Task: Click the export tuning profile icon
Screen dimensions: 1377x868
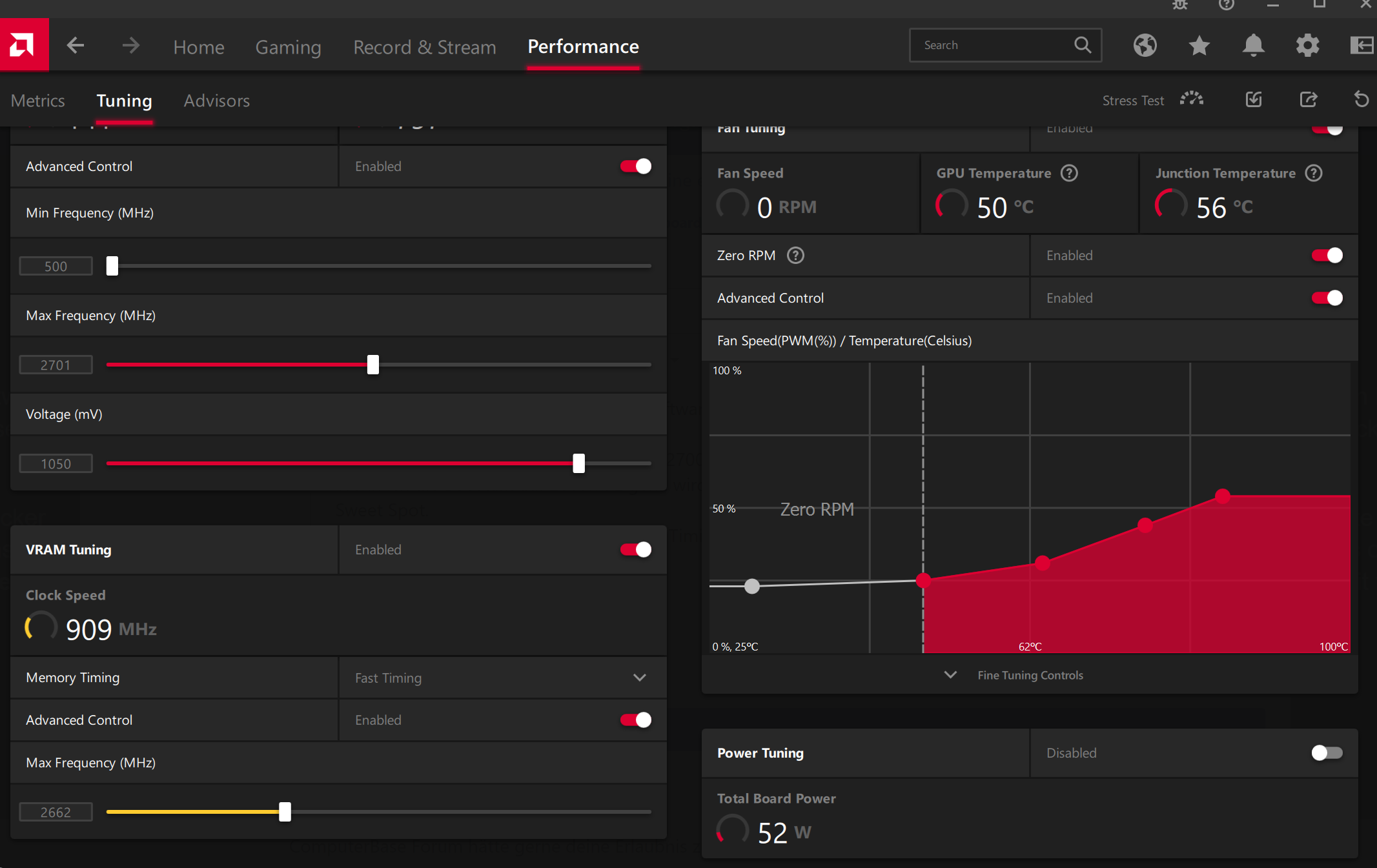Action: point(1308,100)
